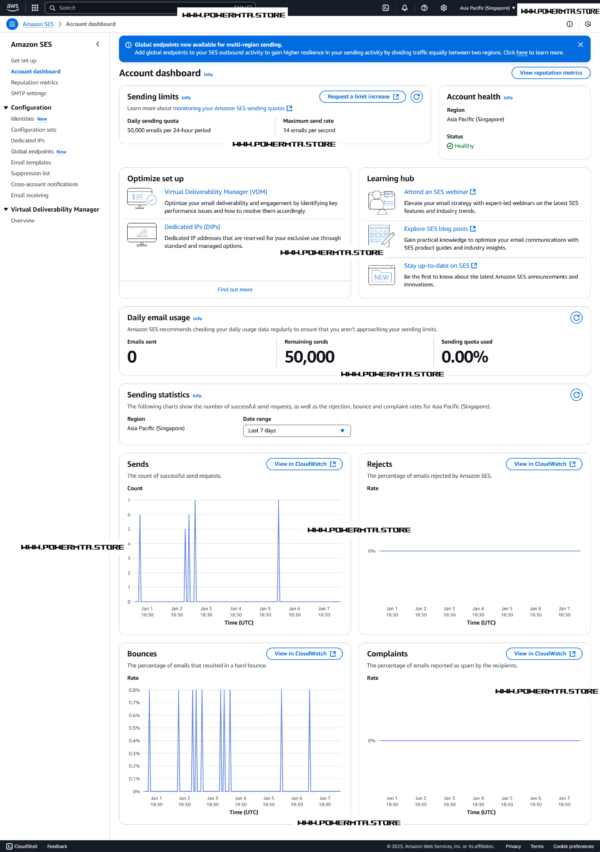Image resolution: width=600 pixels, height=852 pixels.
Task: Open Suppression list in sidebar
Action: [x=30, y=173]
